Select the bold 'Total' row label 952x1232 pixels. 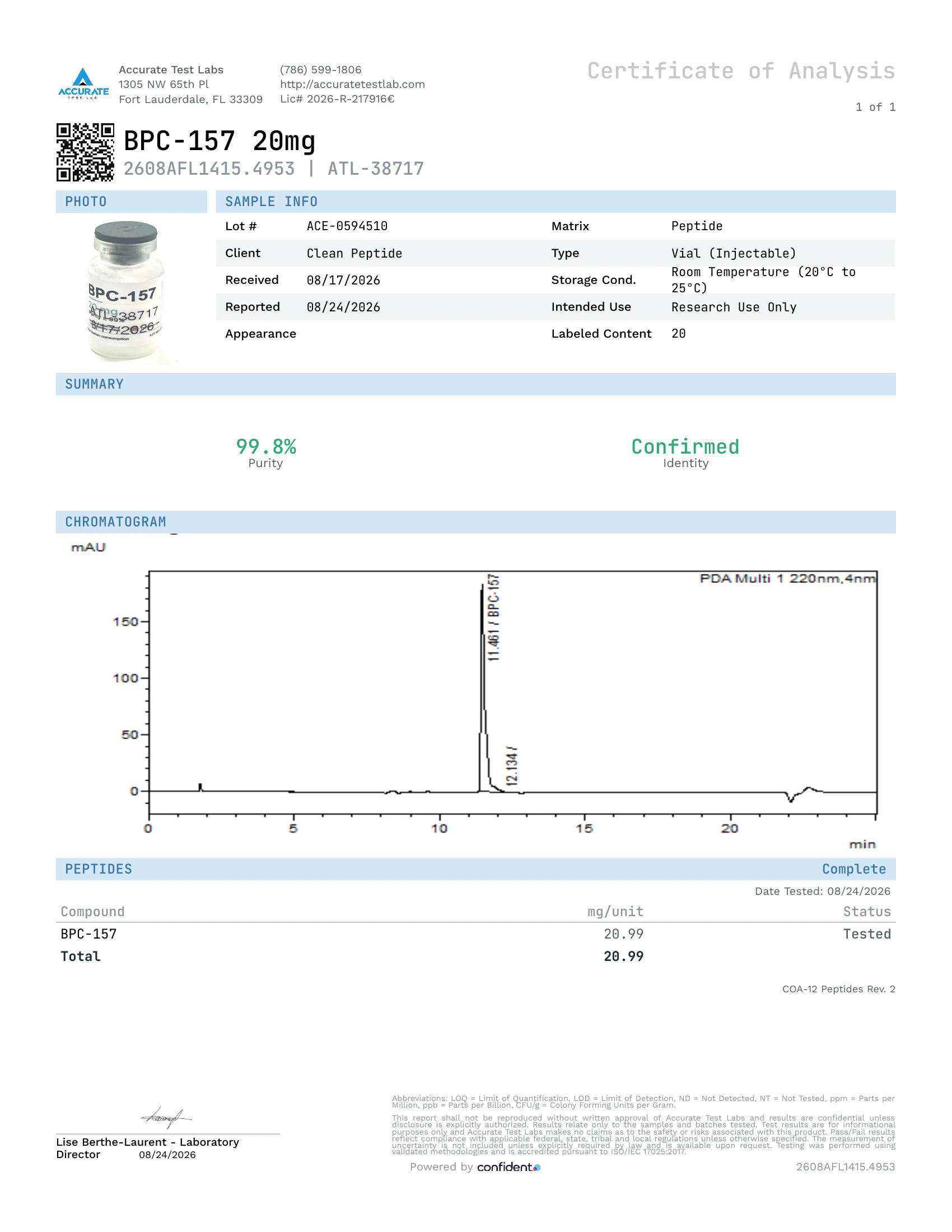coord(81,956)
